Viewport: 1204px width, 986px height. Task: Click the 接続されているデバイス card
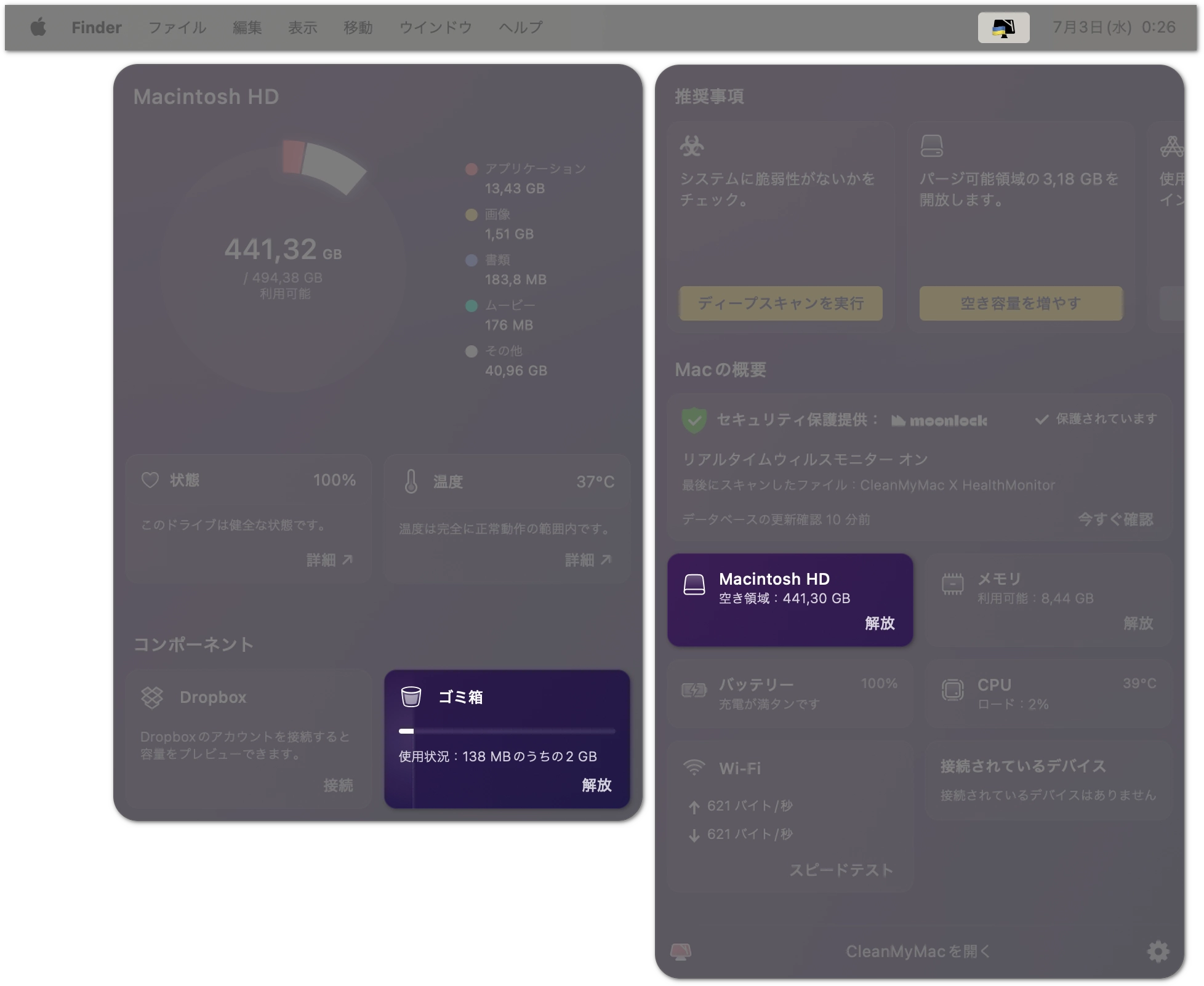click(1049, 780)
